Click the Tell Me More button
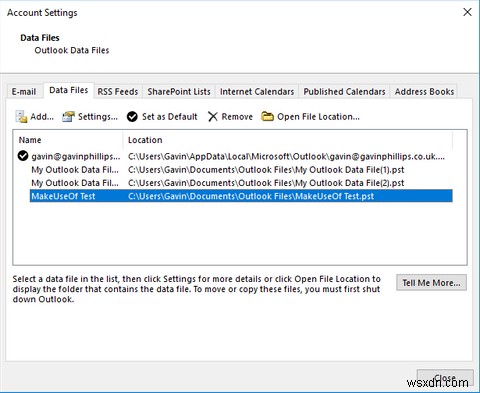480x393 pixels. (x=431, y=283)
